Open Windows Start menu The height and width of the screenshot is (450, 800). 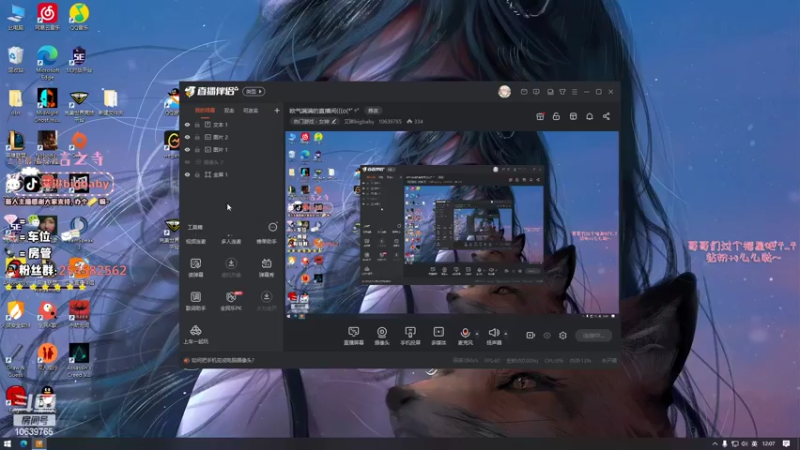coord(7,444)
